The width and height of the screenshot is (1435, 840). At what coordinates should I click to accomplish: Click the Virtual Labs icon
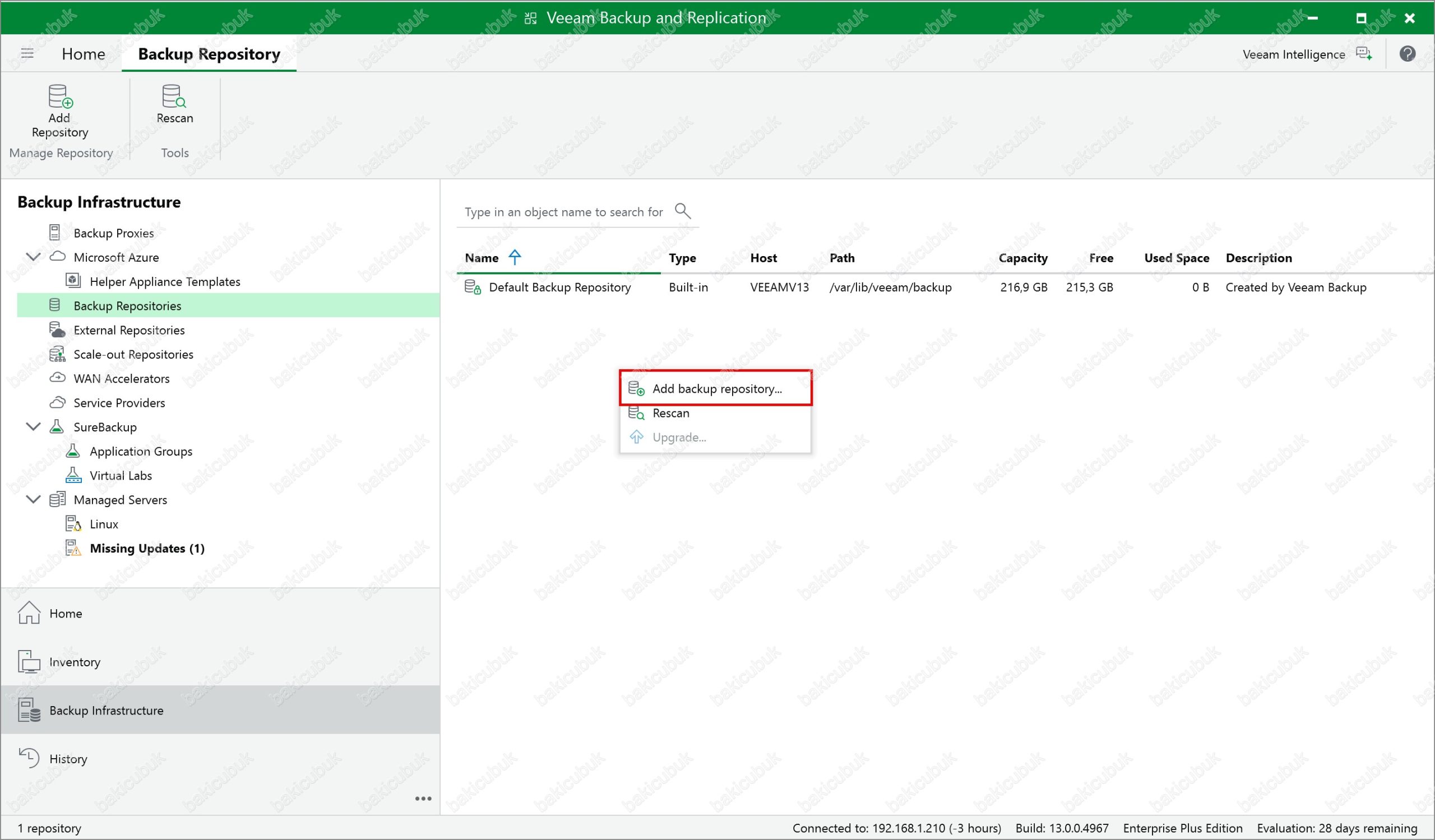pyautogui.click(x=73, y=475)
